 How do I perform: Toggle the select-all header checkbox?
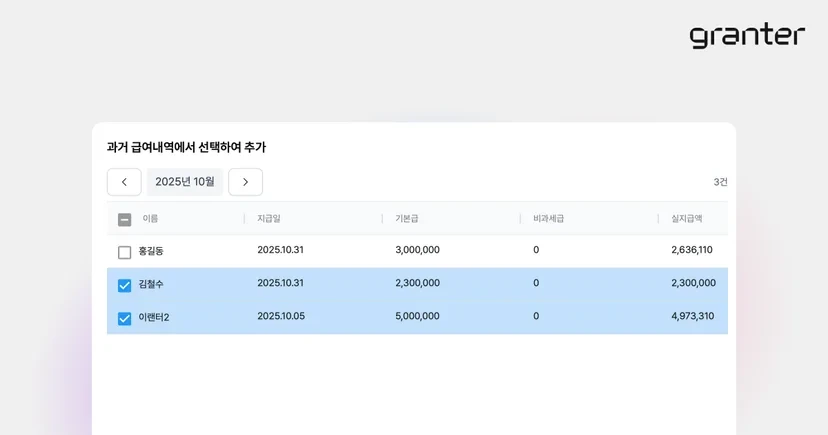pyautogui.click(x=125, y=219)
